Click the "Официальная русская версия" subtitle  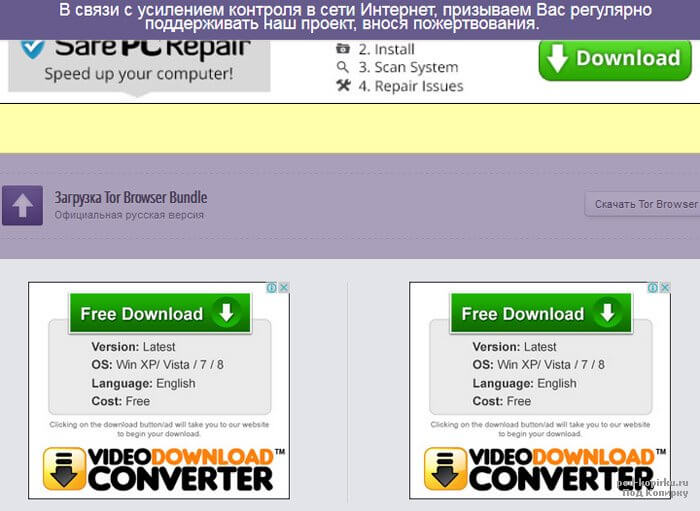click(x=129, y=214)
